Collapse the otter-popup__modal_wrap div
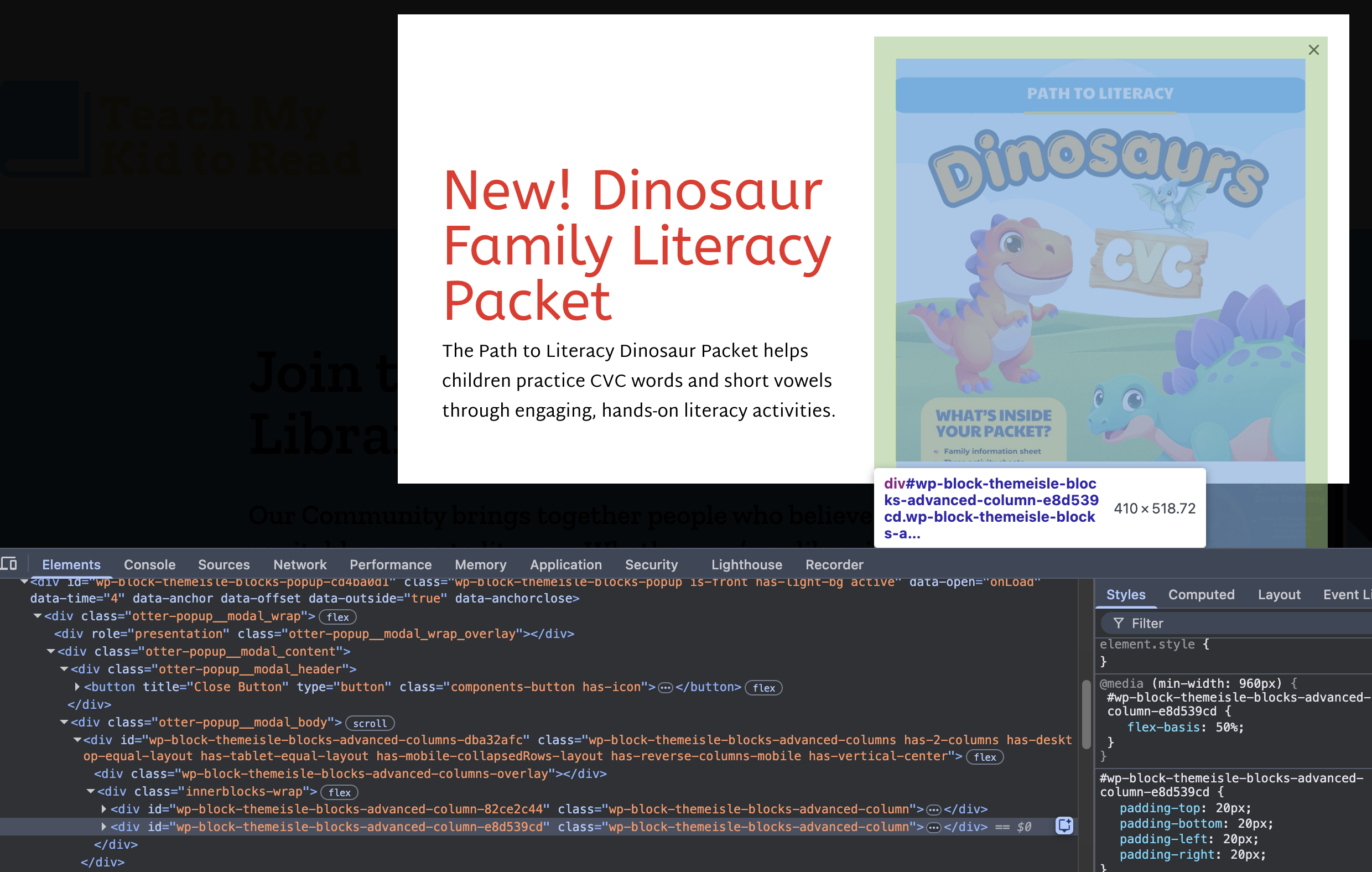The height and width of the screenshot is (872, 1372). click(x=38, y=616)
